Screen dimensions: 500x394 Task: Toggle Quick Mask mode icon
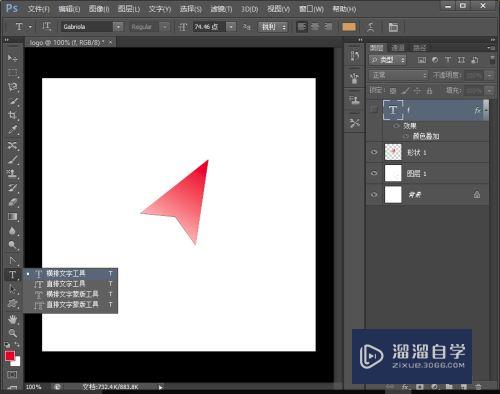coord(12,375)
